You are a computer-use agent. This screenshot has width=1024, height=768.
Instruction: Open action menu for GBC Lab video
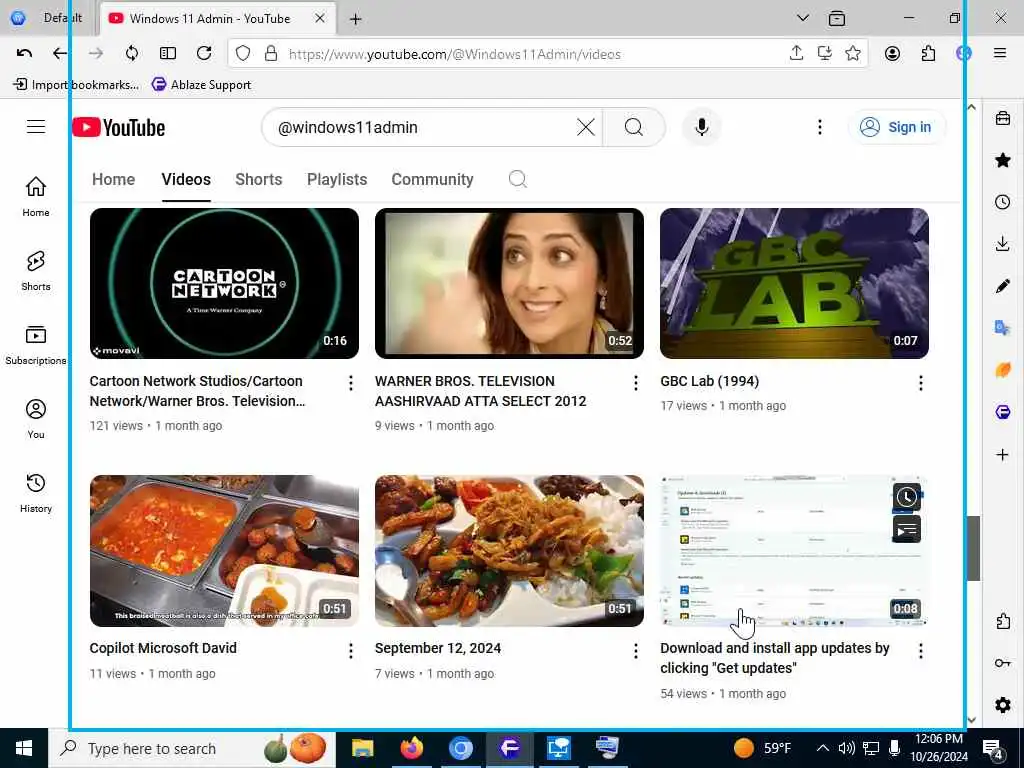click(921, 383)
